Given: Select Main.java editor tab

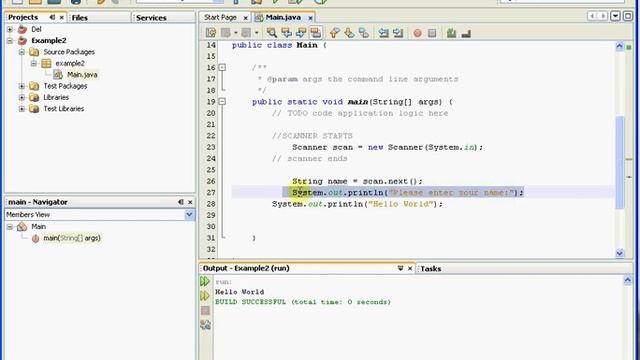Looking at the screenshot, I should point(283,17).
